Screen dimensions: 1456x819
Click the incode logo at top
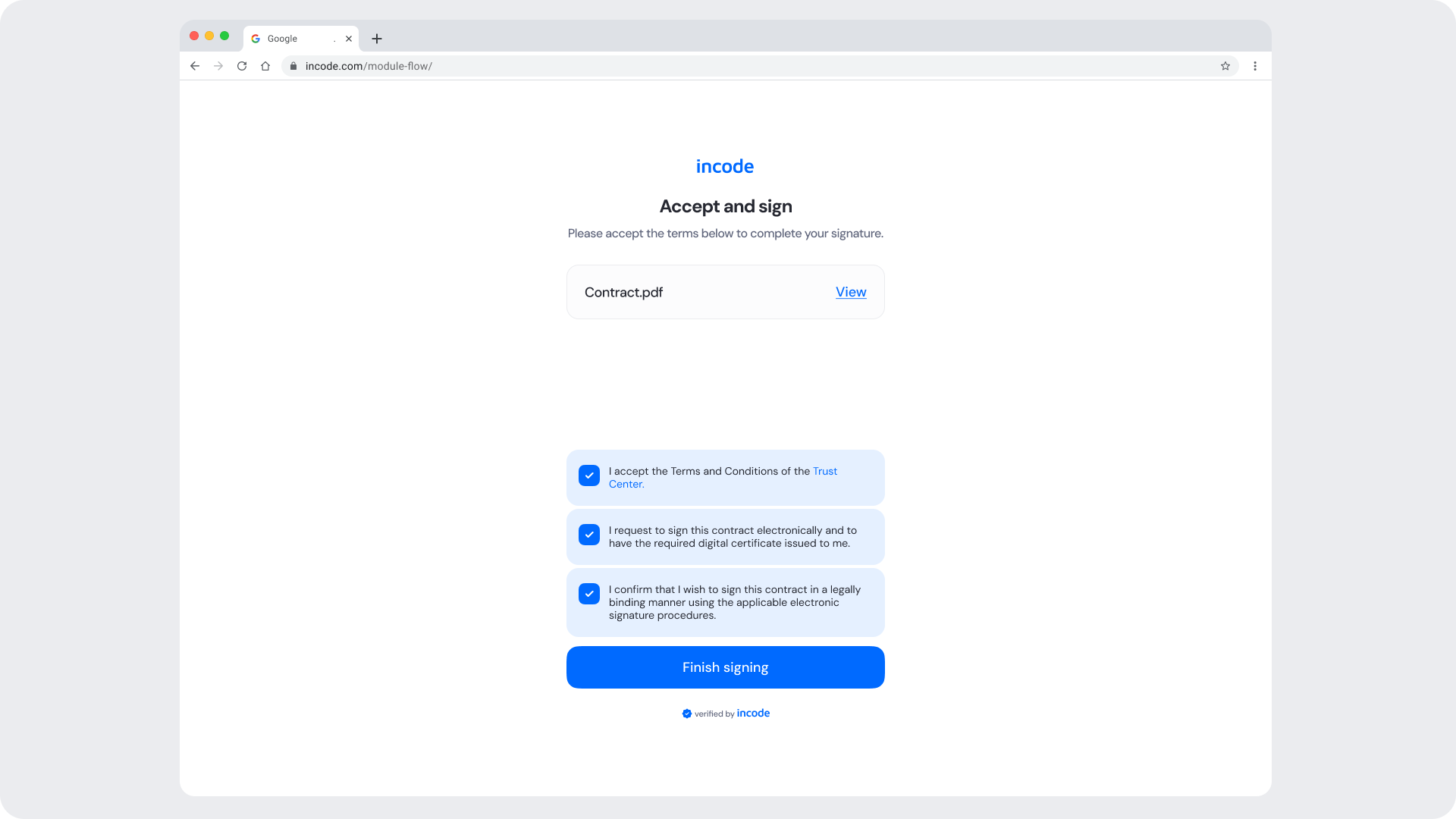(725, 166)
